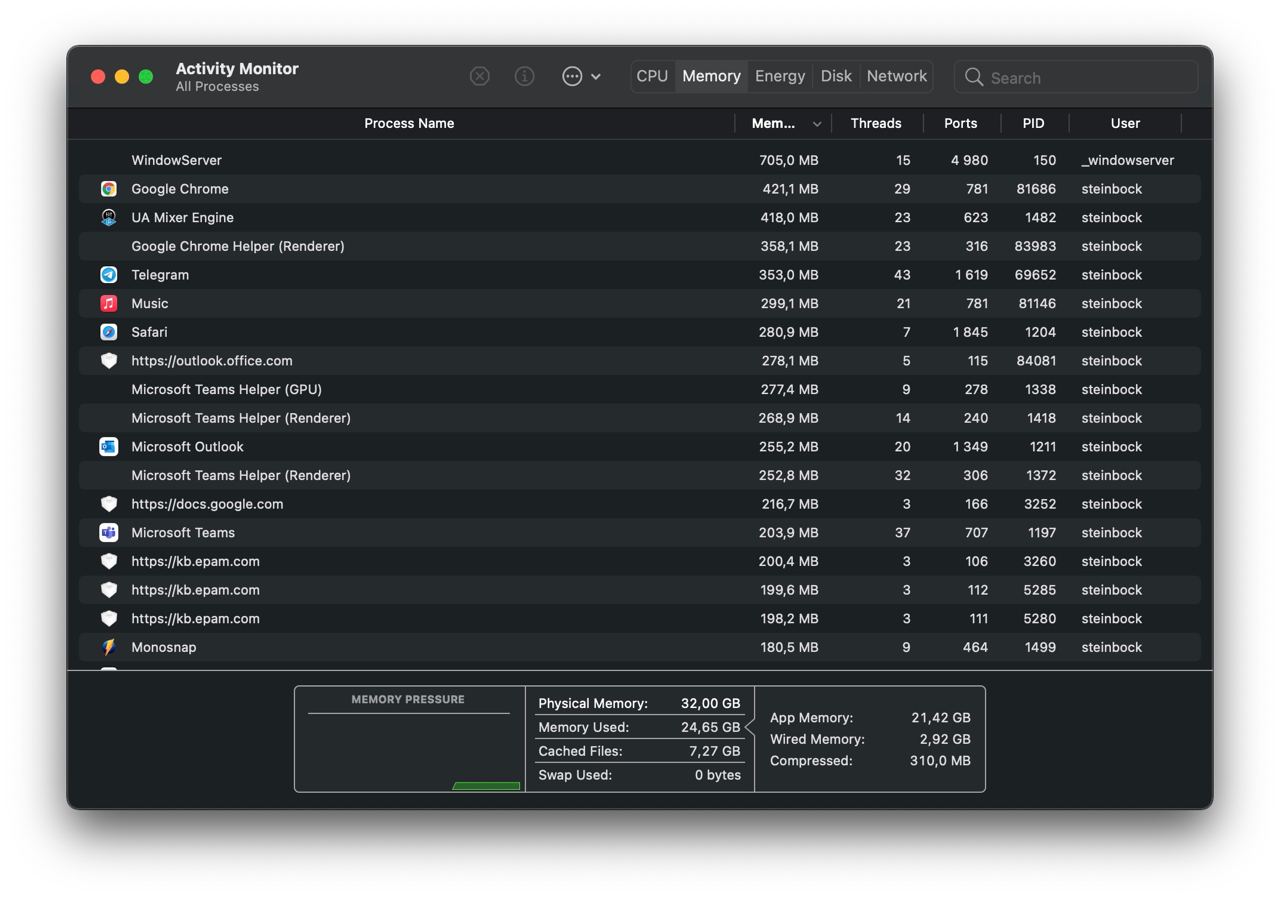Click shield icon of kb.epam.com 199,6 MB
The height and width of the screenshot is (898, 1280).
pos(109,590)
